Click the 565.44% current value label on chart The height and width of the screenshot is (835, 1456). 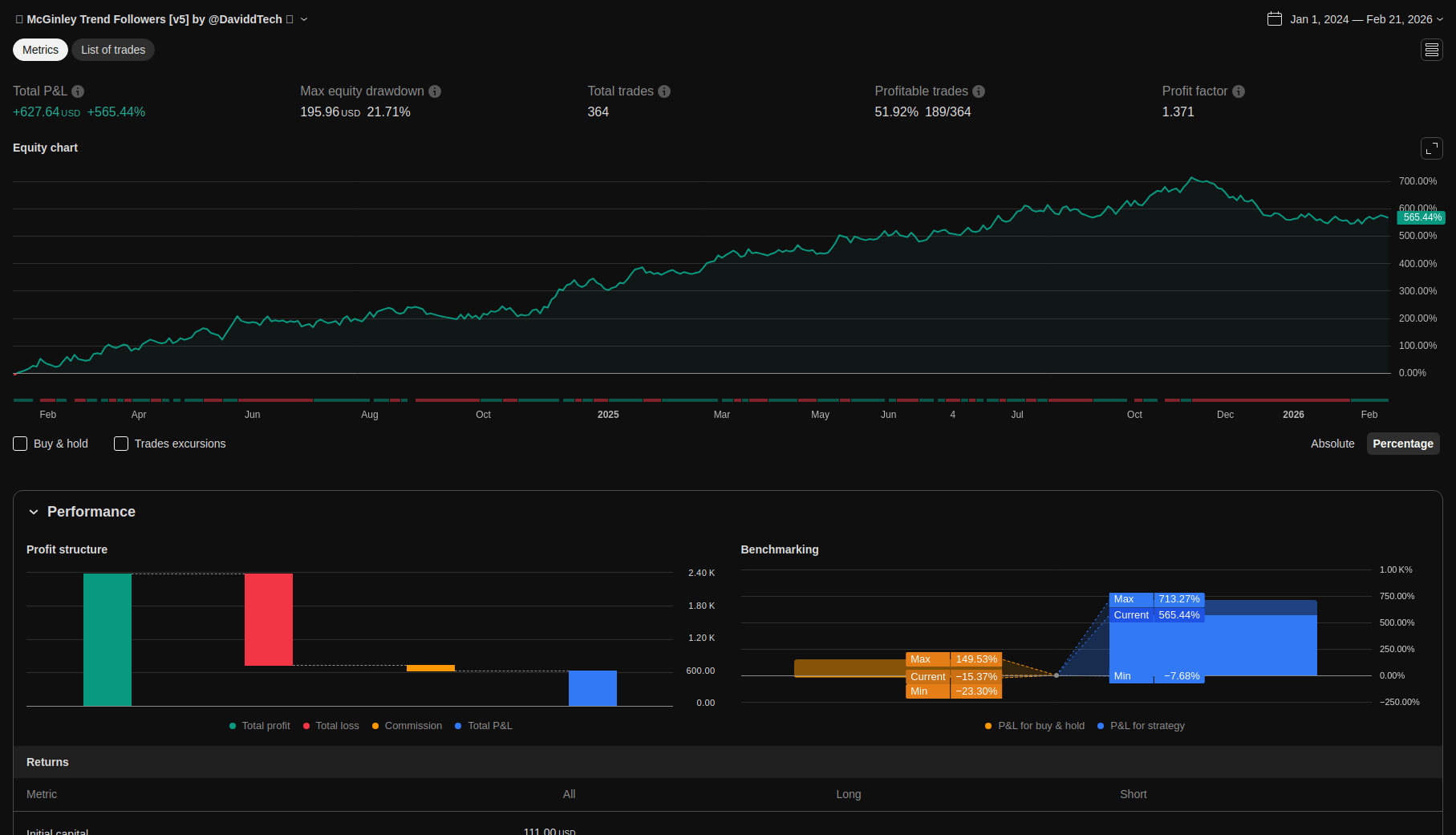tap(1422, 217)
